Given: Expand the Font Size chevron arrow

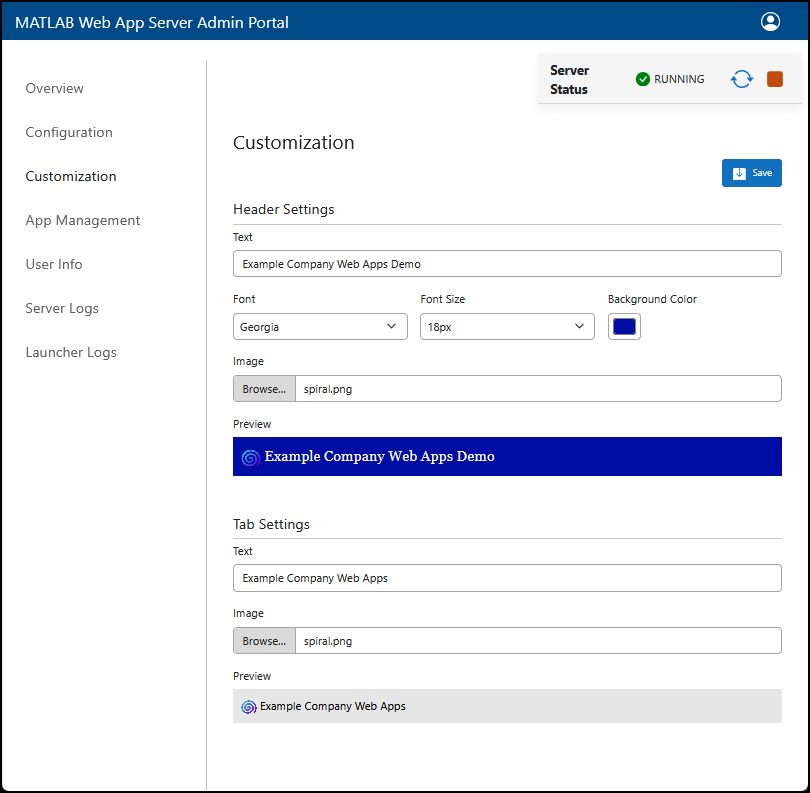Looking at the screenshot, I should pos(578,326).
